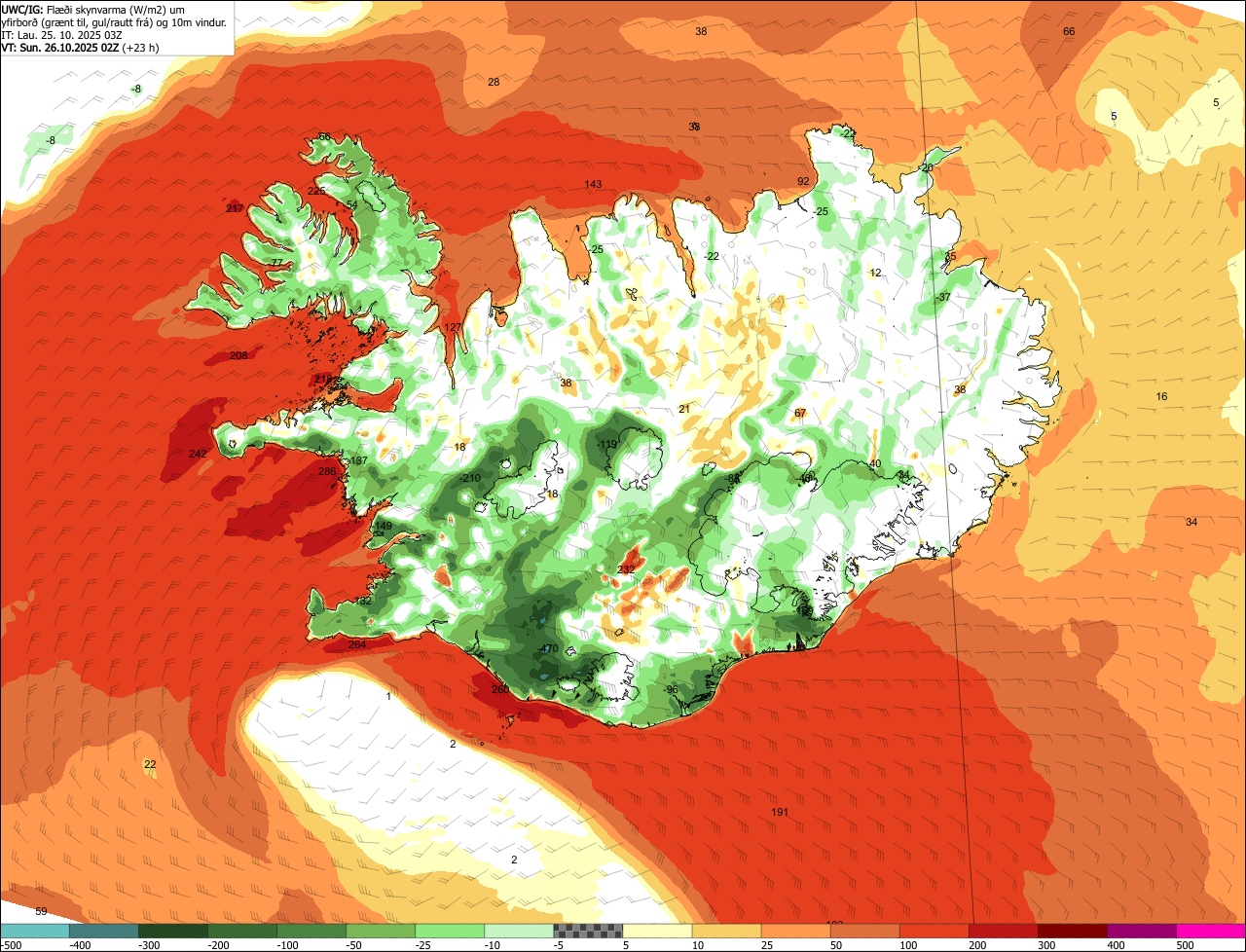
Task: Click the '92' value off the northeast coast
Action: tap(803, 182)
